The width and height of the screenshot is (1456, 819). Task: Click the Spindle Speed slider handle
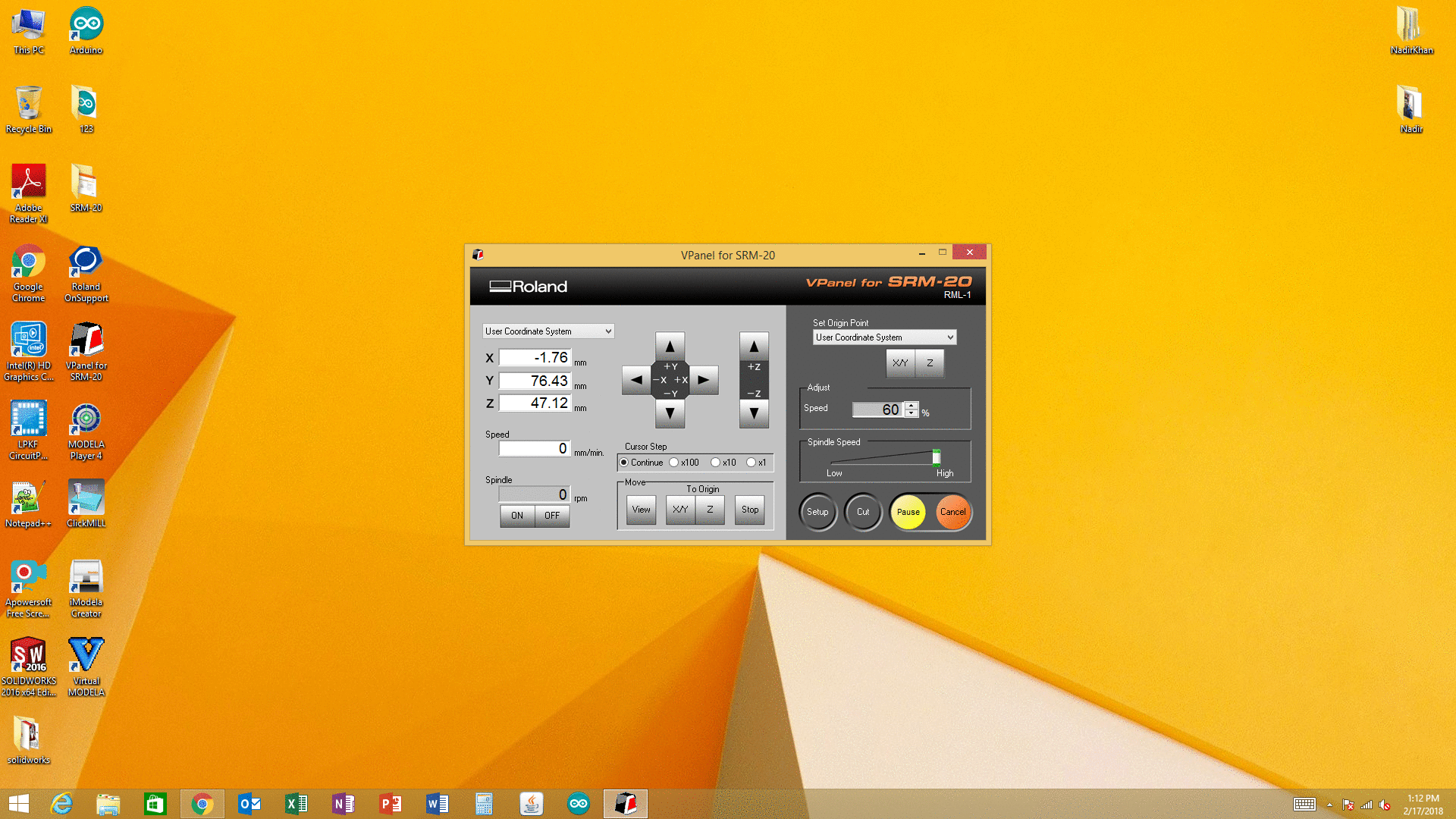click(937, 457)
